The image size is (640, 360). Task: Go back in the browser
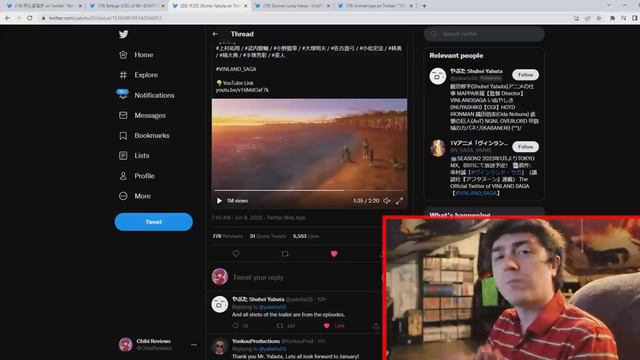click(x=7, y=18)
